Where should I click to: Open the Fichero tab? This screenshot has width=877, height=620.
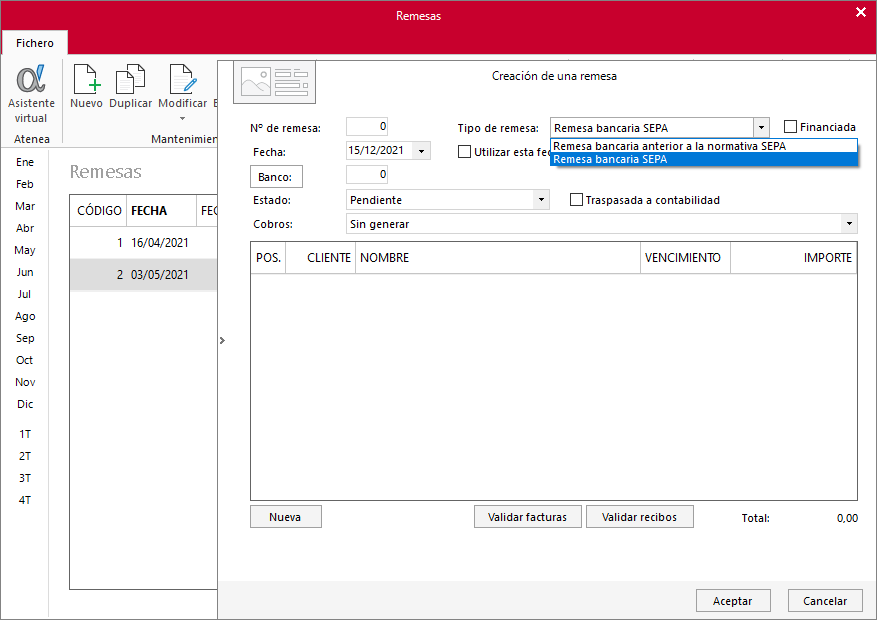tap(35, 43)
